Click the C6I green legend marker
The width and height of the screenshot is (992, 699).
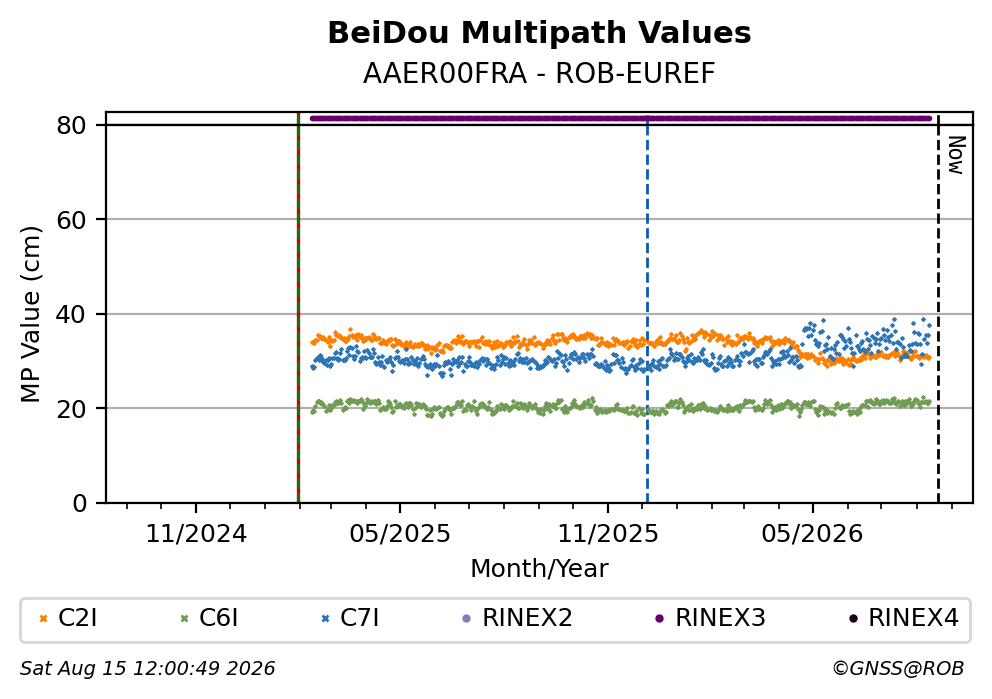[x=185, y=619]
